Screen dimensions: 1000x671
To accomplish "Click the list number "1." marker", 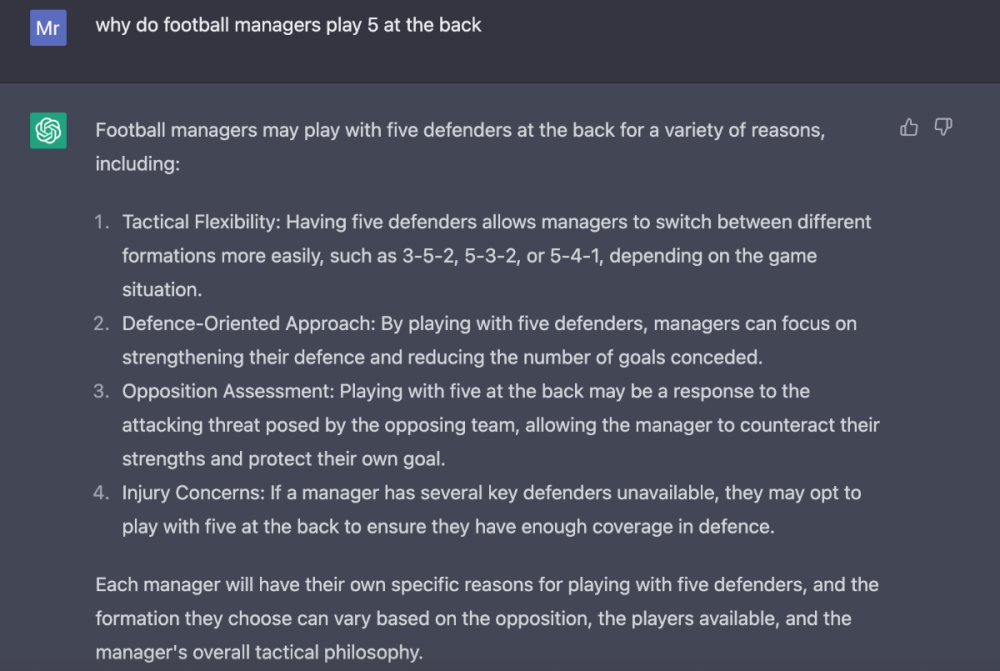I will 102,222.
